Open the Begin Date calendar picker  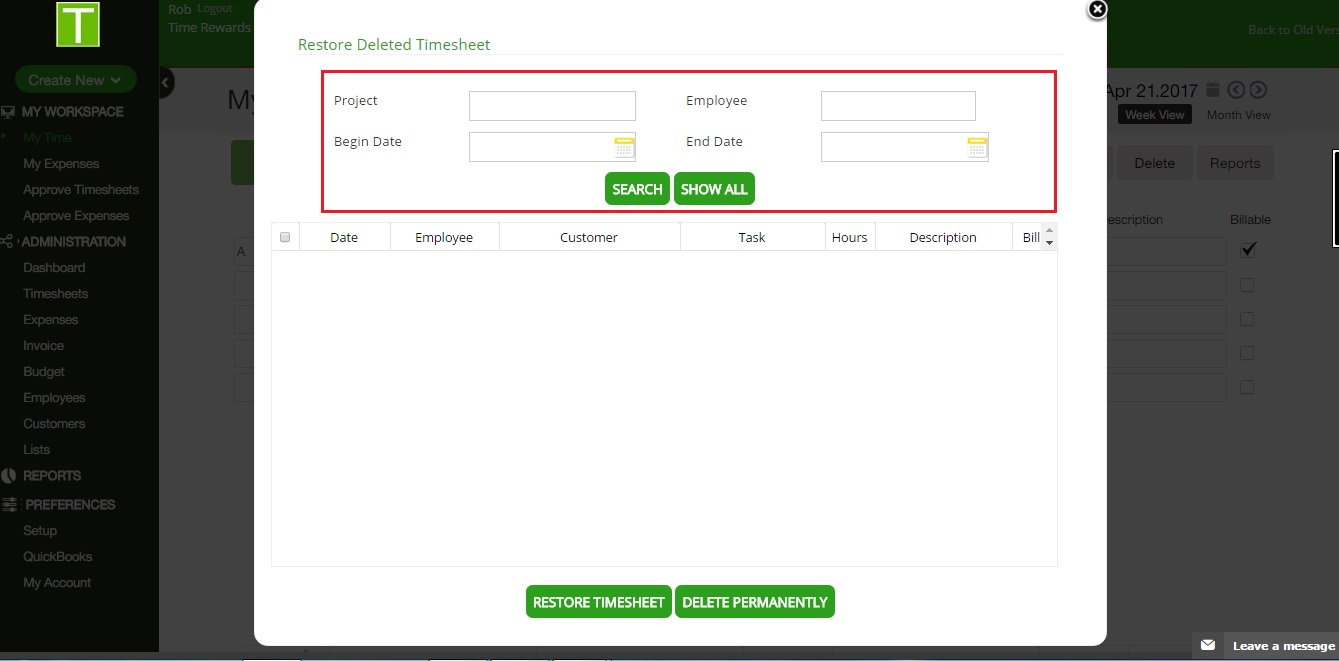624,148
